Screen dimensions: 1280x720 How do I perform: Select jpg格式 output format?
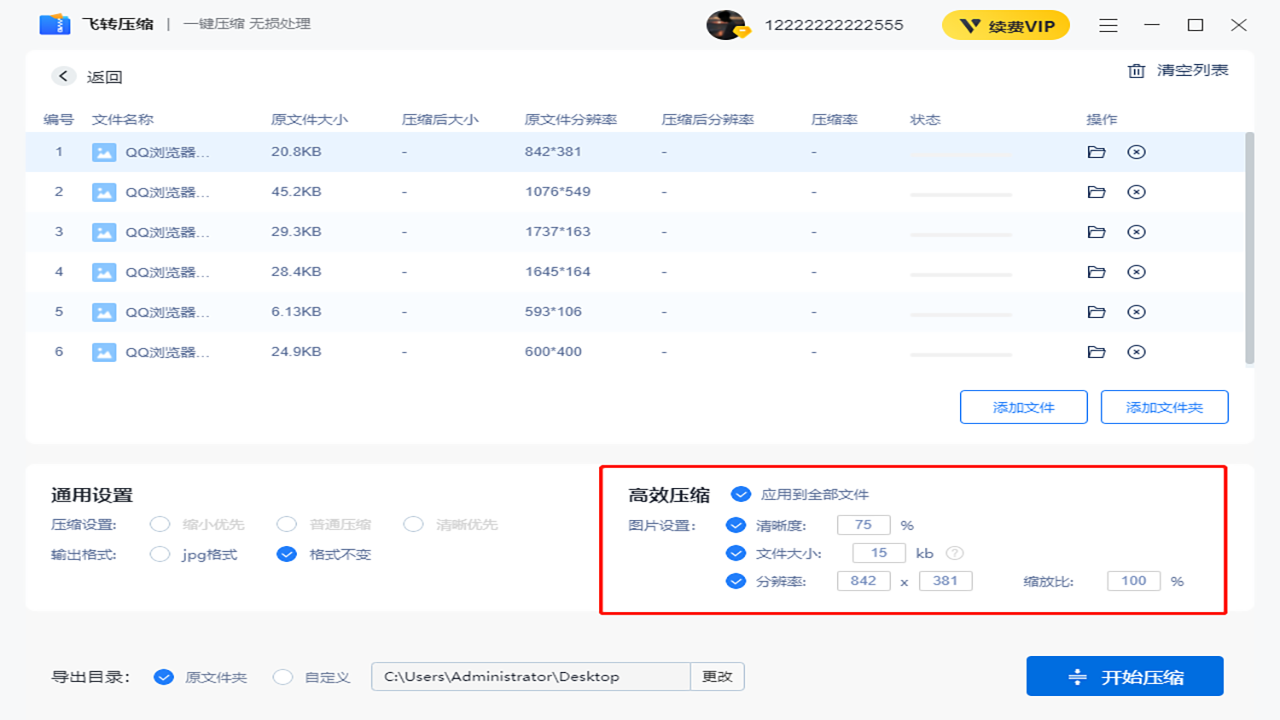(x=160, y=554)
